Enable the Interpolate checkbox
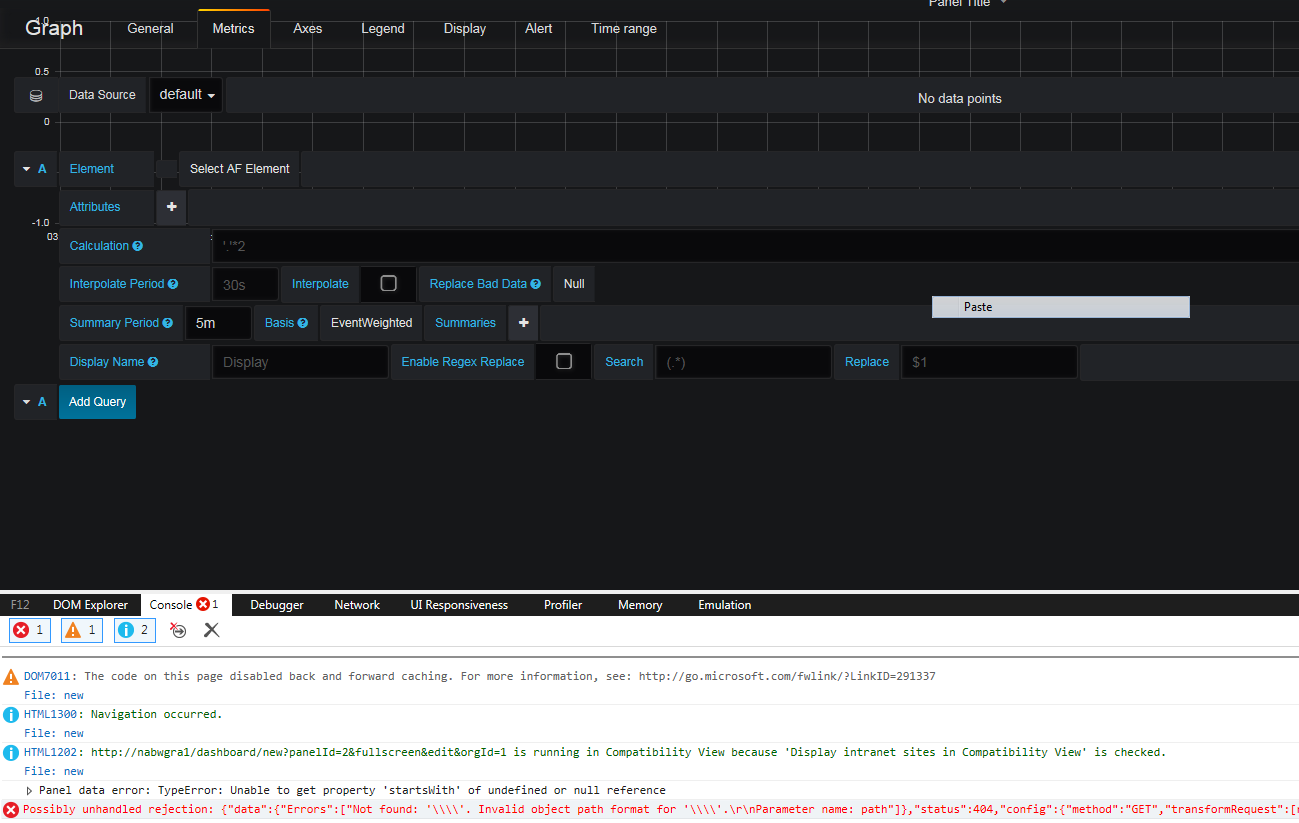Viewport: 1299px width, 823px height. pyautogui.click(x=388, y=283)
